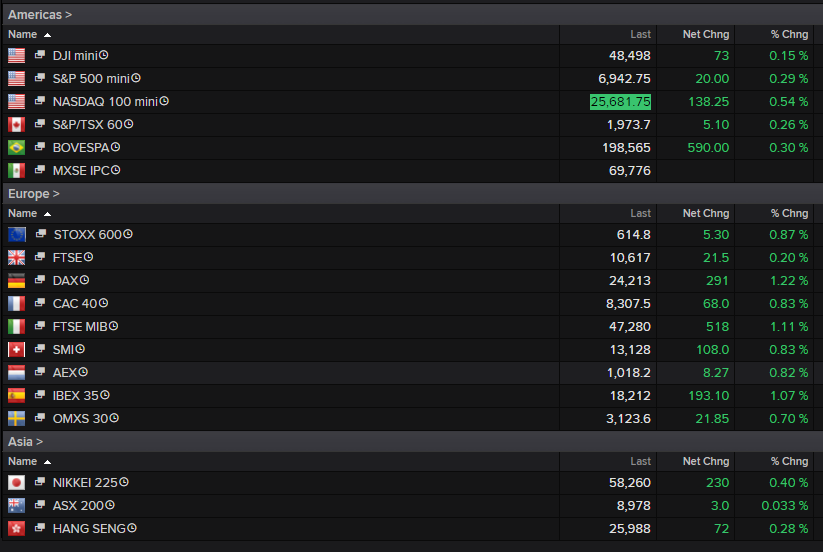Click the S&P/TSX 60 percent change 0.26 %
823x552 pixels.
tap(788, 125)
